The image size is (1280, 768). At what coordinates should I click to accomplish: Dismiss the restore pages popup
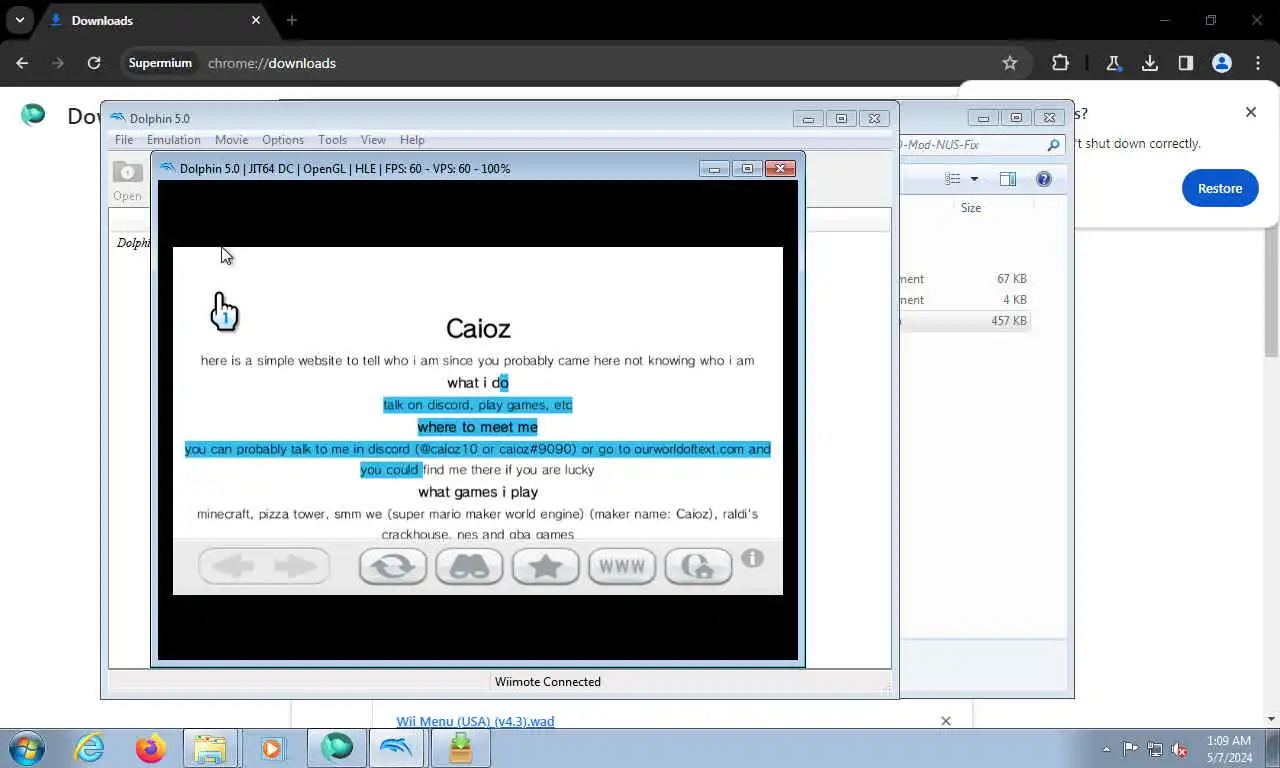1251,112
